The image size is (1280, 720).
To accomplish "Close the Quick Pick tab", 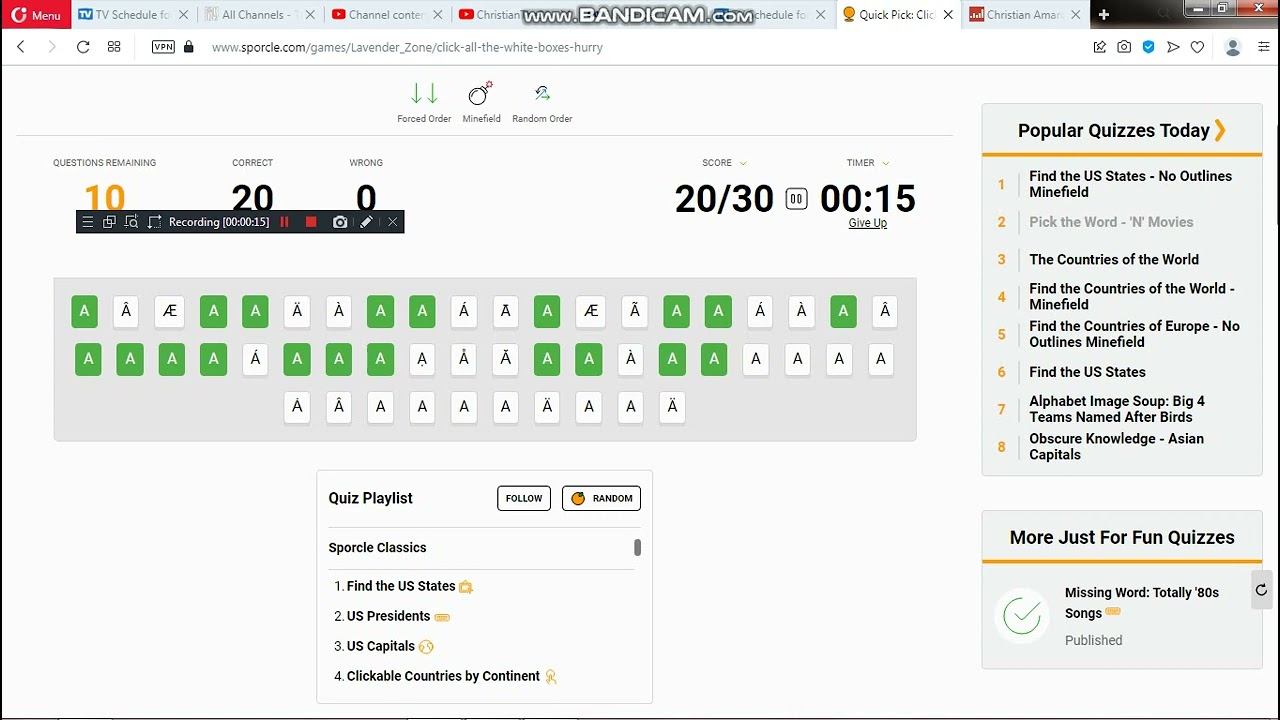I will coord(948,15).
